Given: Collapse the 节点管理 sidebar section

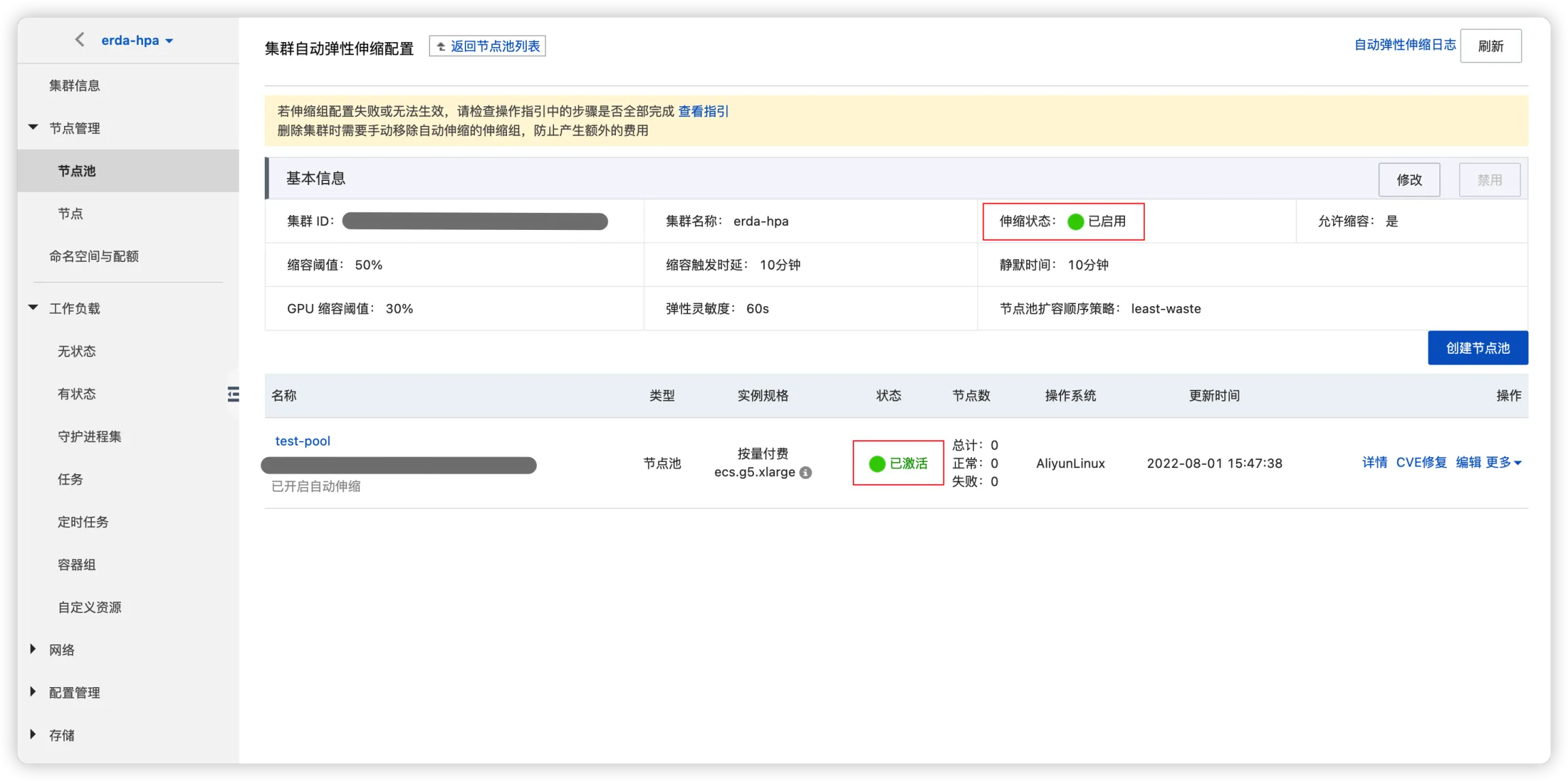Looking at the screenshot, I should pos(33,127).
